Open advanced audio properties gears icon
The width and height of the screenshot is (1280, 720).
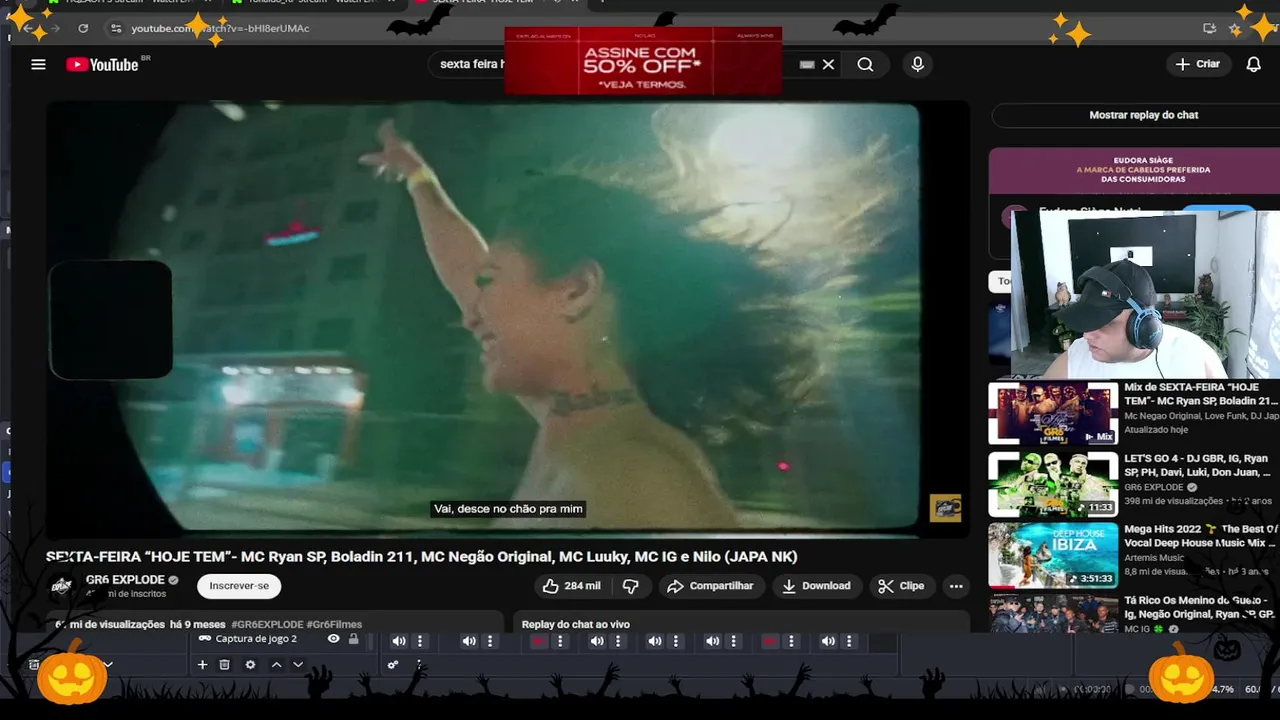393,664
